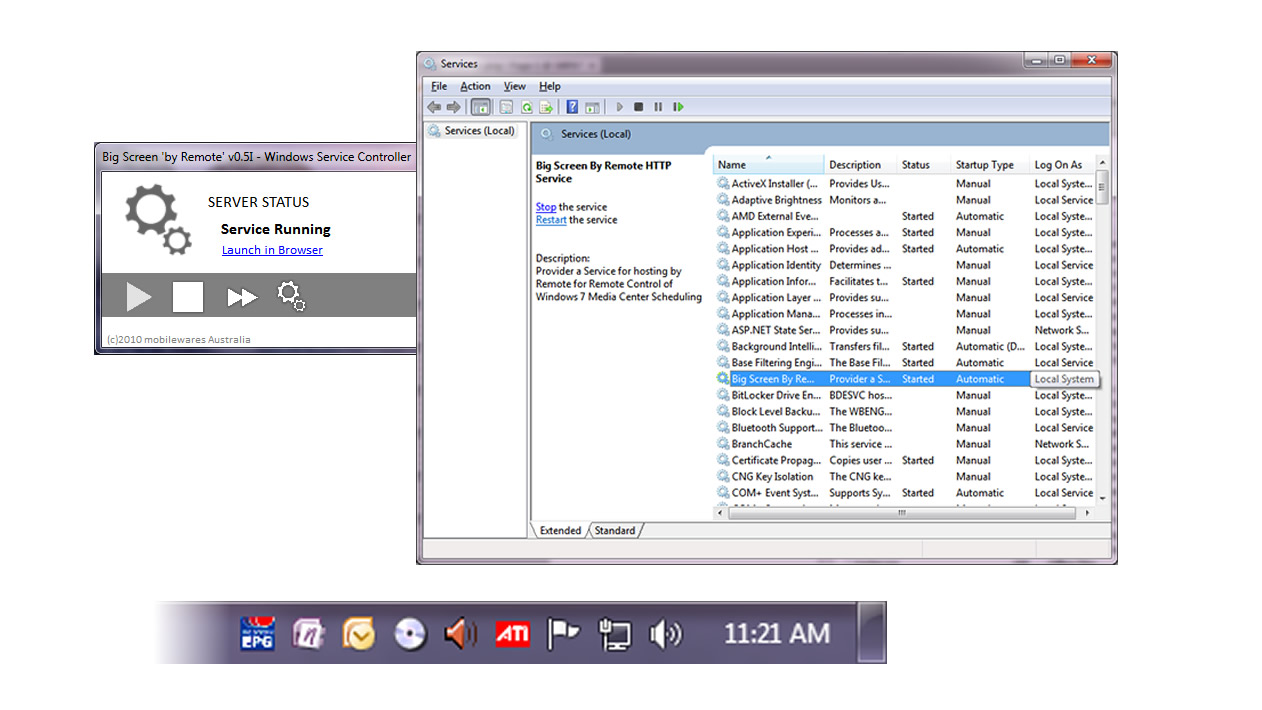Switch to the Extended tab
Screen dimensions: 1262x710
[560, 531]
